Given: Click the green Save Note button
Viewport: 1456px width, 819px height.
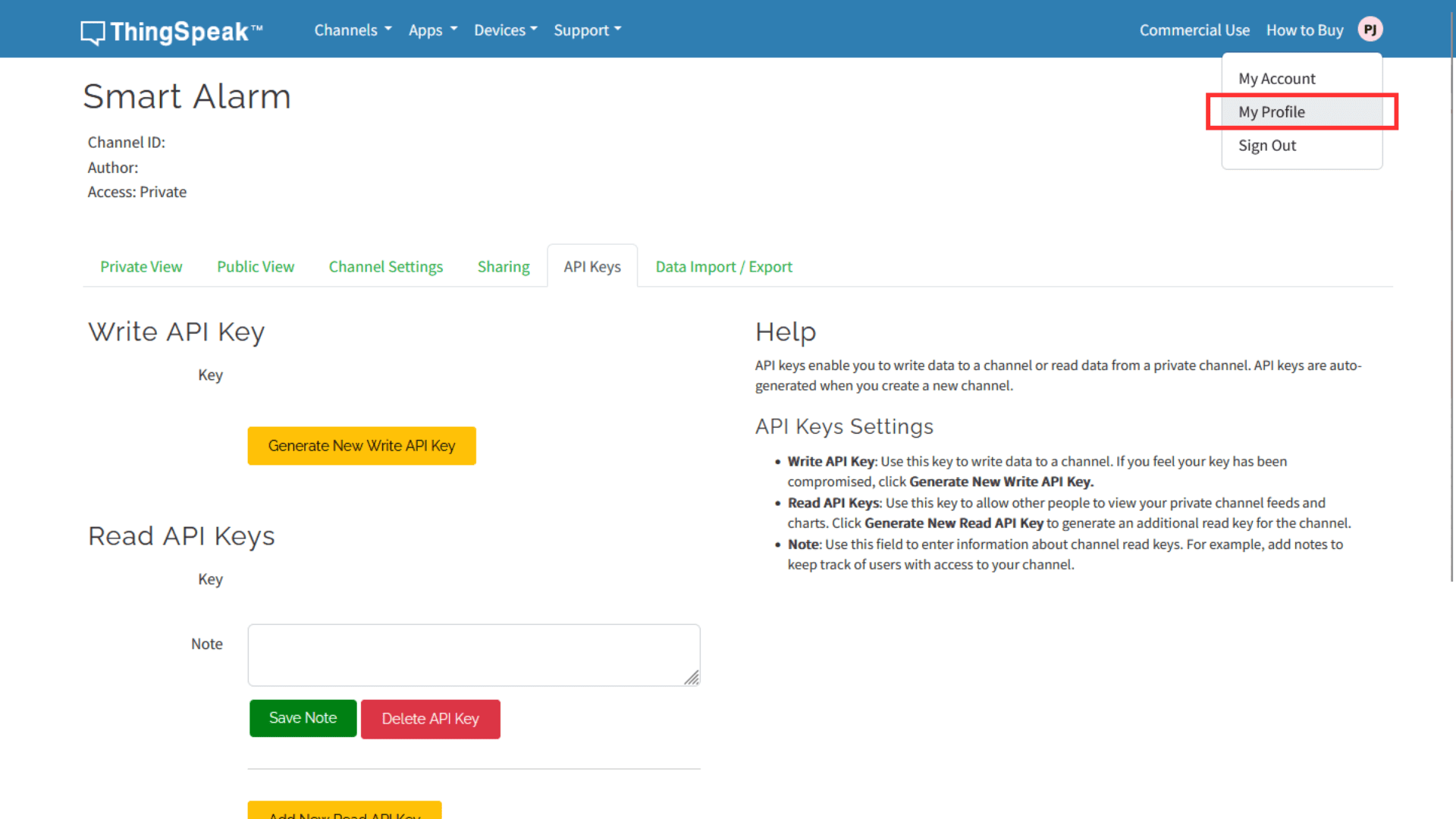Looking at the screenshot, I should [303, 718].
